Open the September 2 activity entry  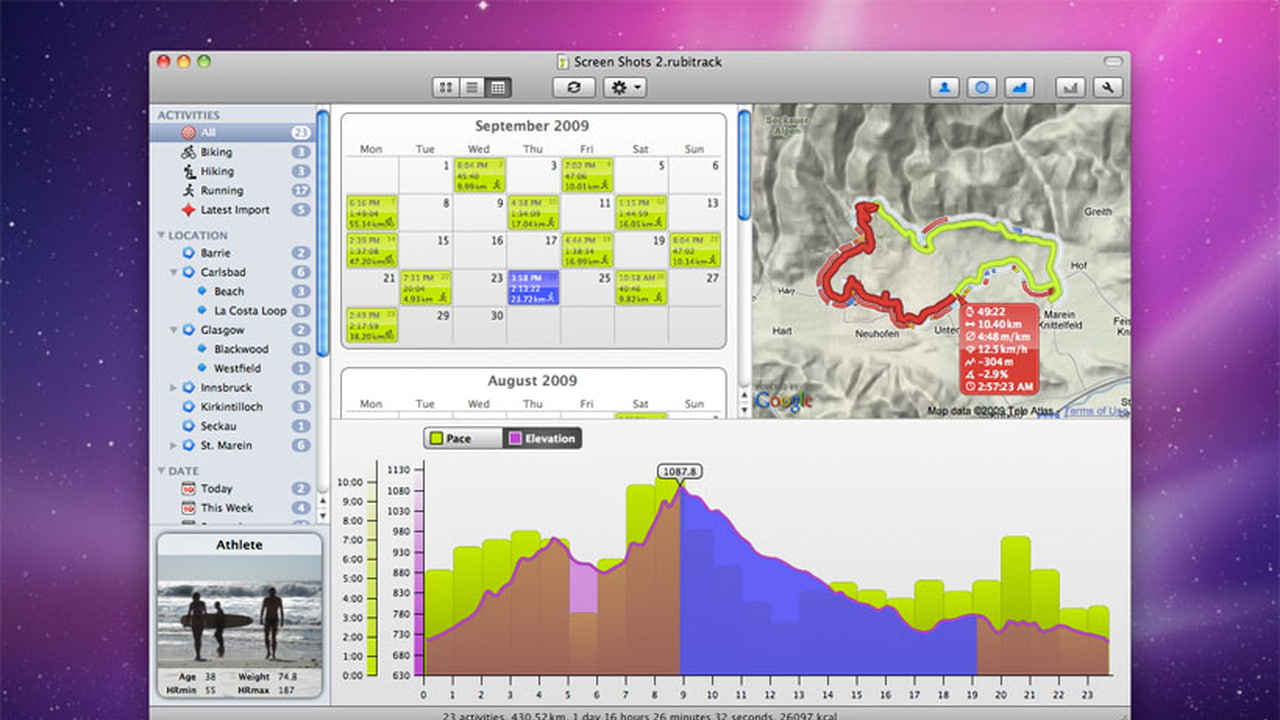pyautogui.click(x=479, y=175)
